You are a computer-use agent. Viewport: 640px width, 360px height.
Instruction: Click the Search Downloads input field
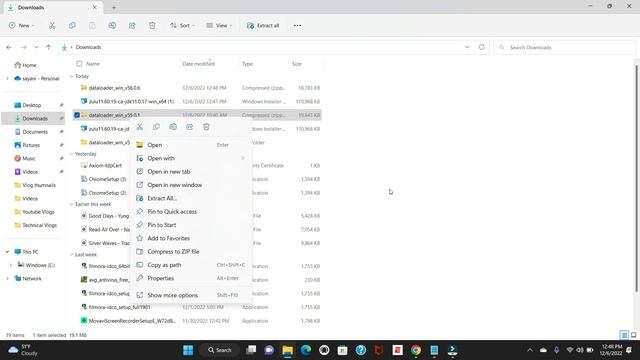564,47
